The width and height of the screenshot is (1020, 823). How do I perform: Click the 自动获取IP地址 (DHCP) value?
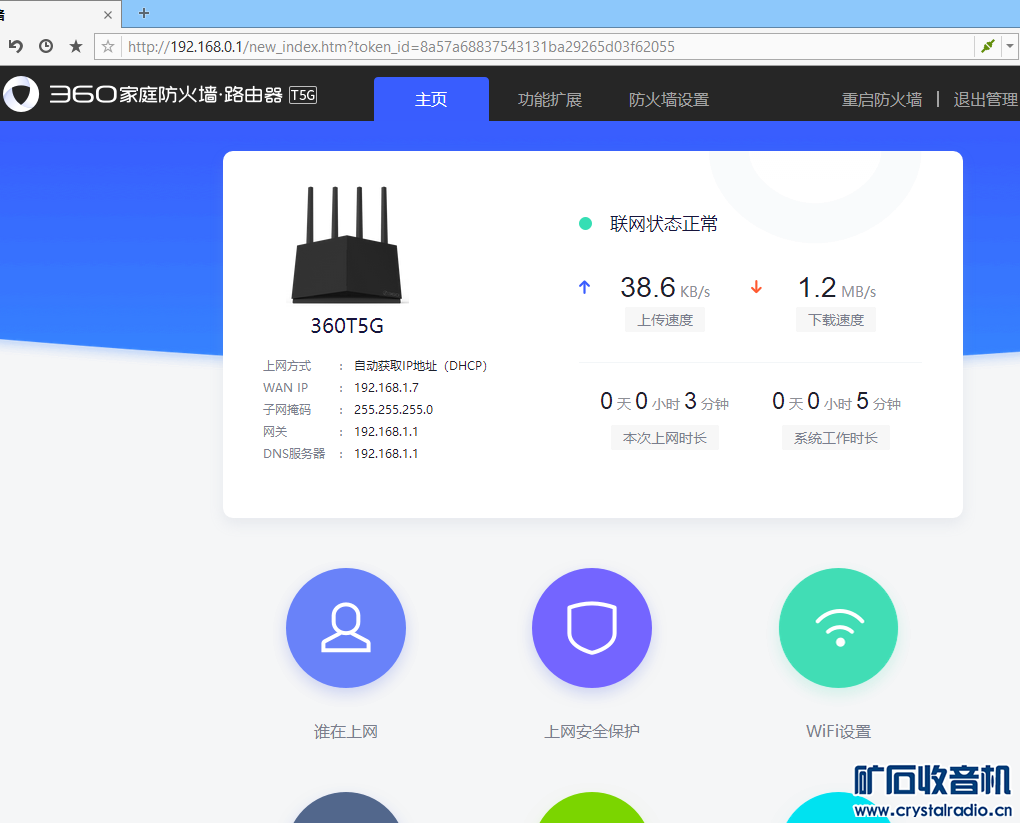pyautogui.click(x=420, y=366)
